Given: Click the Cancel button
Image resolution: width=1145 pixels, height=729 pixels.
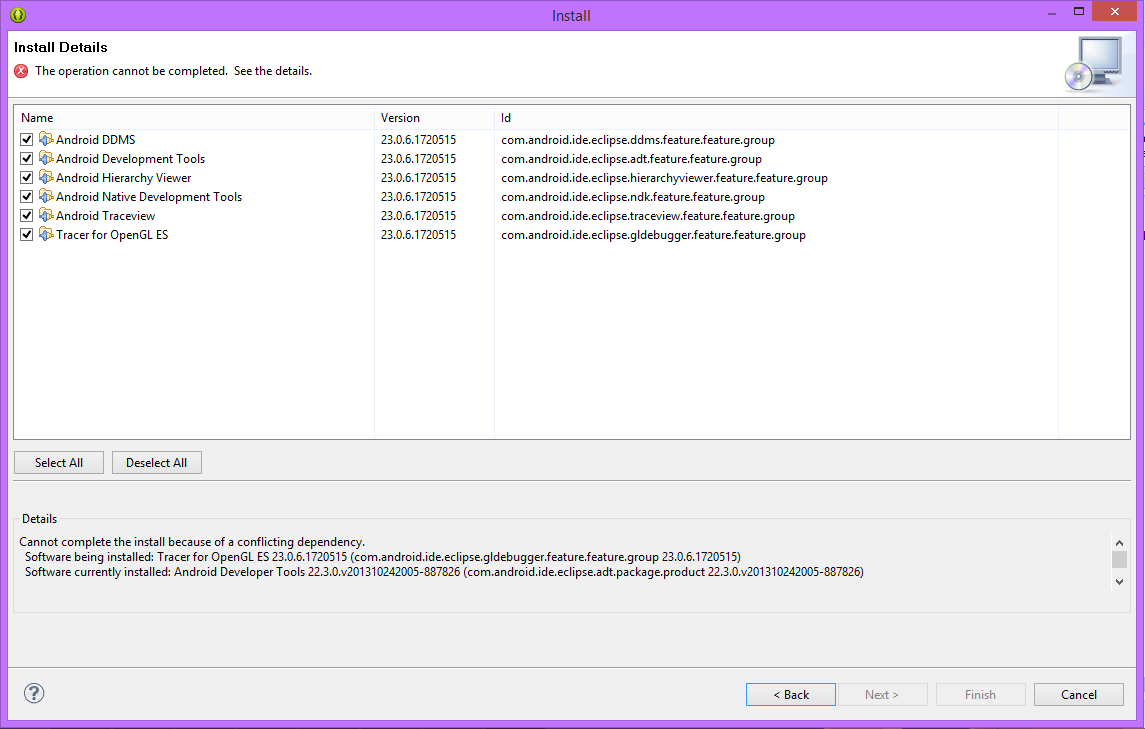Looking at the screenshot, I should 1079,695.
